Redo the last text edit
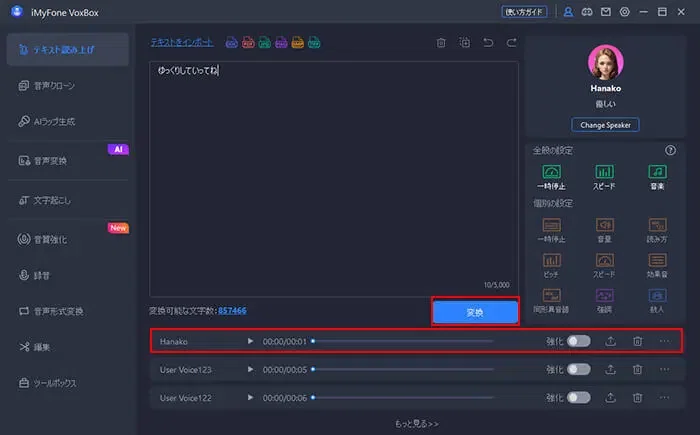The height and width of the screenshot is (435, 700). click(512, 42)
